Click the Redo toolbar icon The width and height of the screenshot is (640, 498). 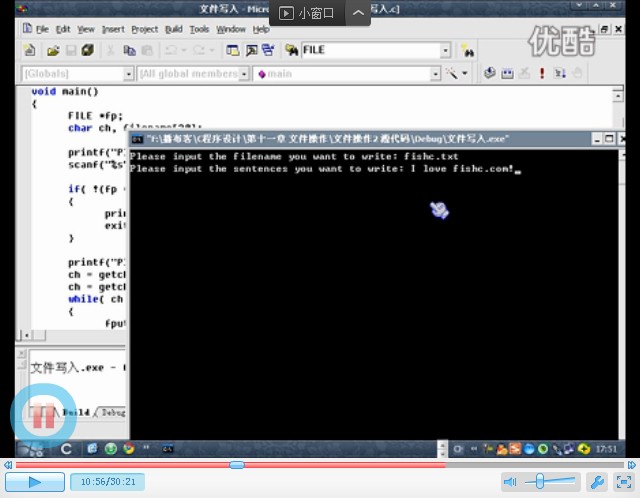click(x=199, y=50)
